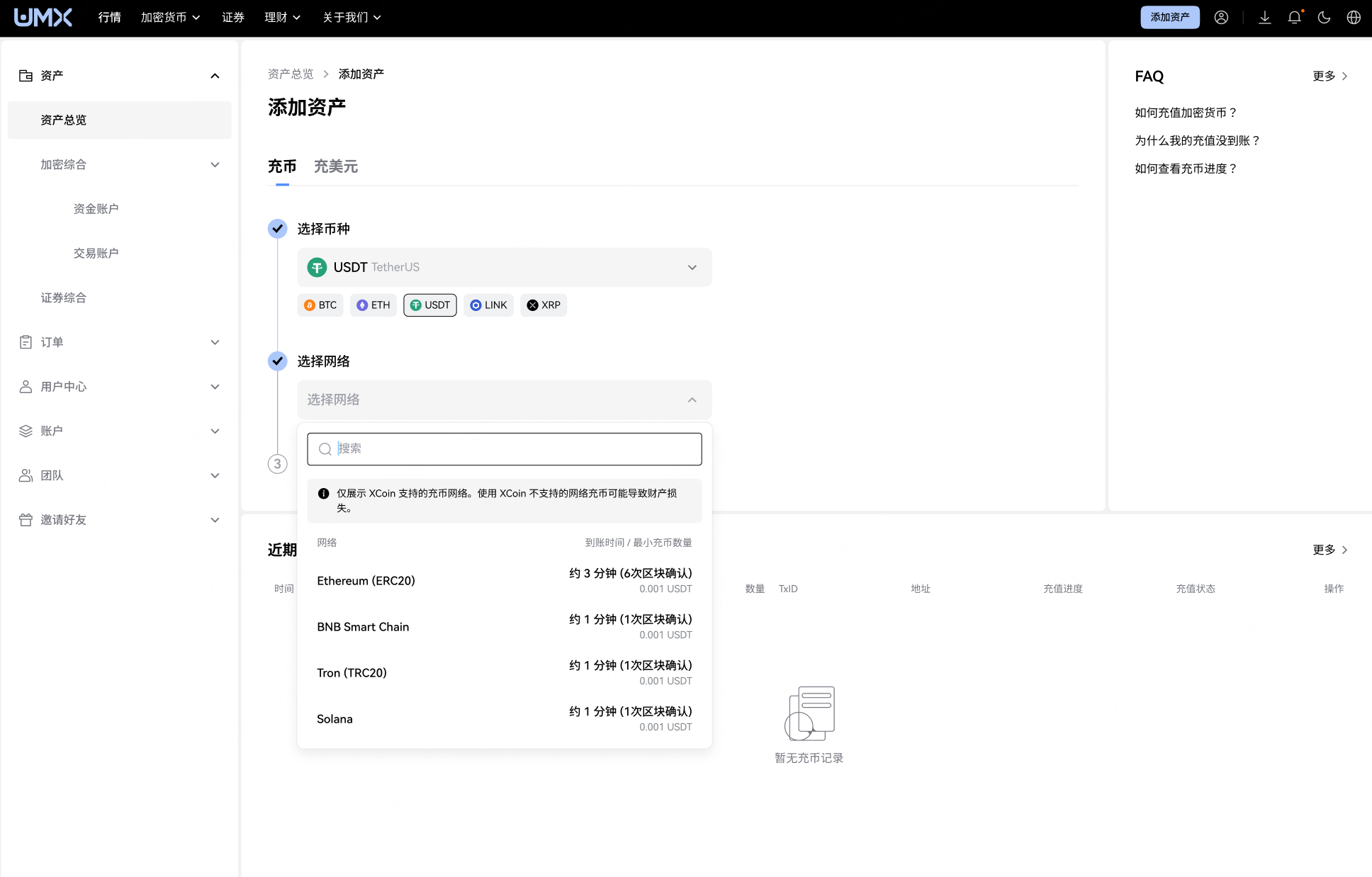Image resolution: width=1372 pixels, height=877 pixels.
Task: Collapse the 选择网络 dropdown
Action: (505, 400)
